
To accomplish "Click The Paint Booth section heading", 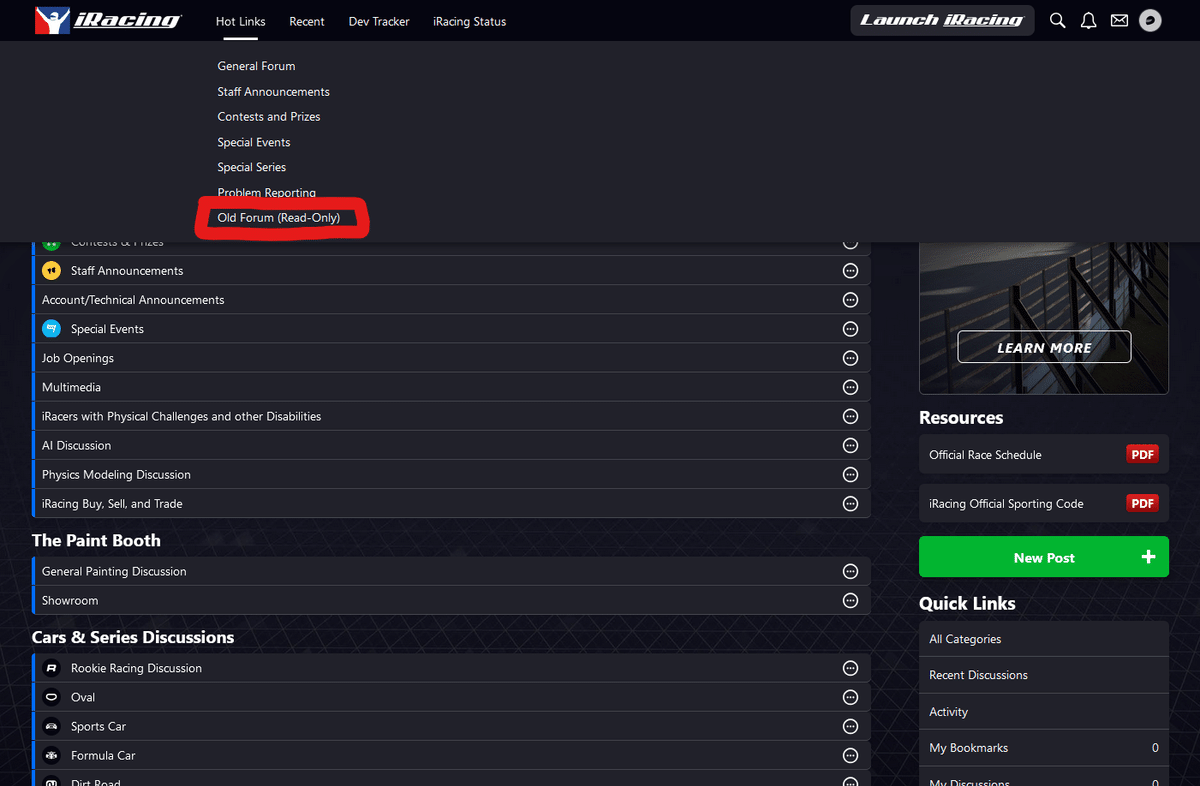I will pyautogui.click(x=96, y=540).
